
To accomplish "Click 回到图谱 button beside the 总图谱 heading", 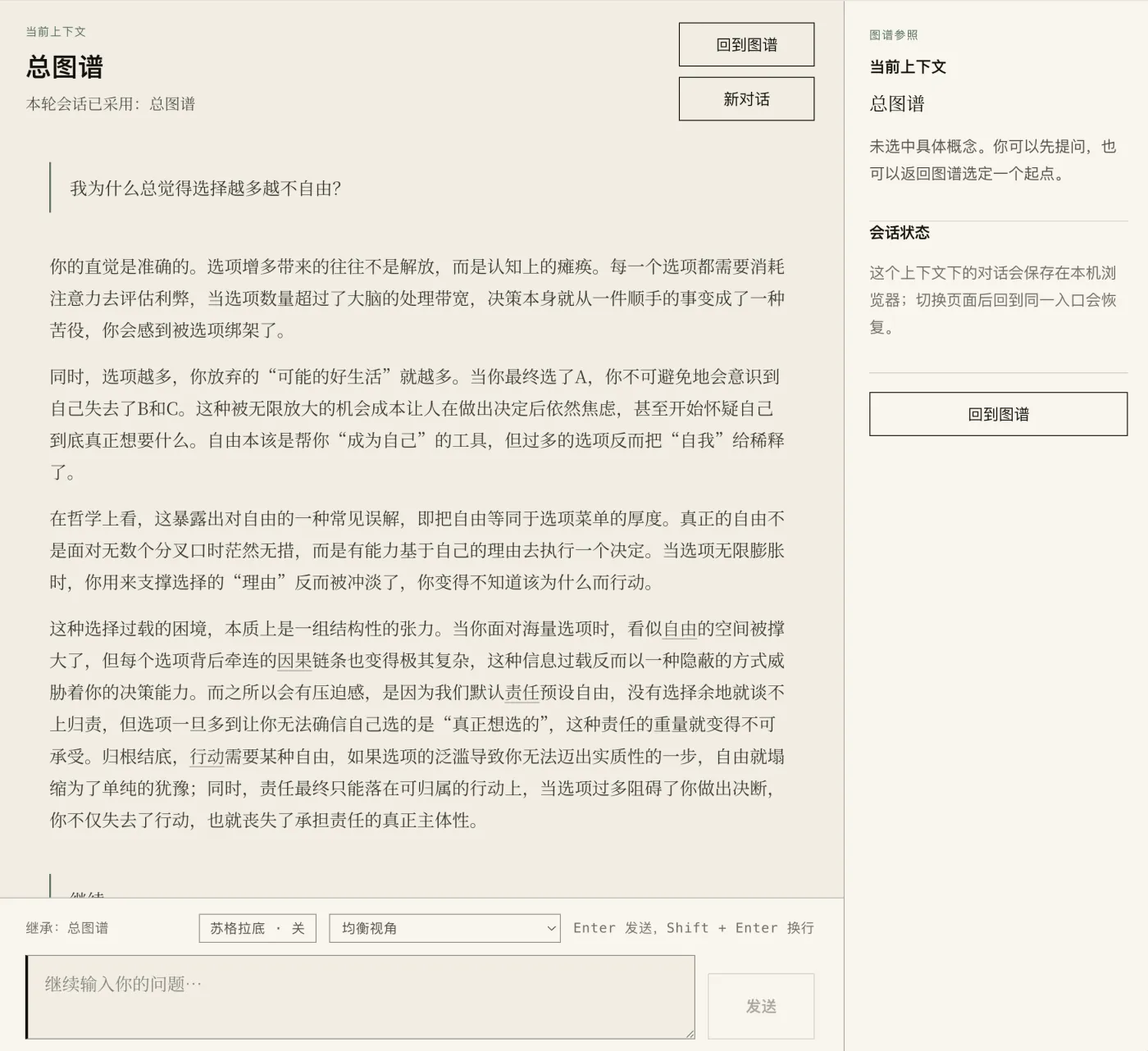I will click(746, 44).
